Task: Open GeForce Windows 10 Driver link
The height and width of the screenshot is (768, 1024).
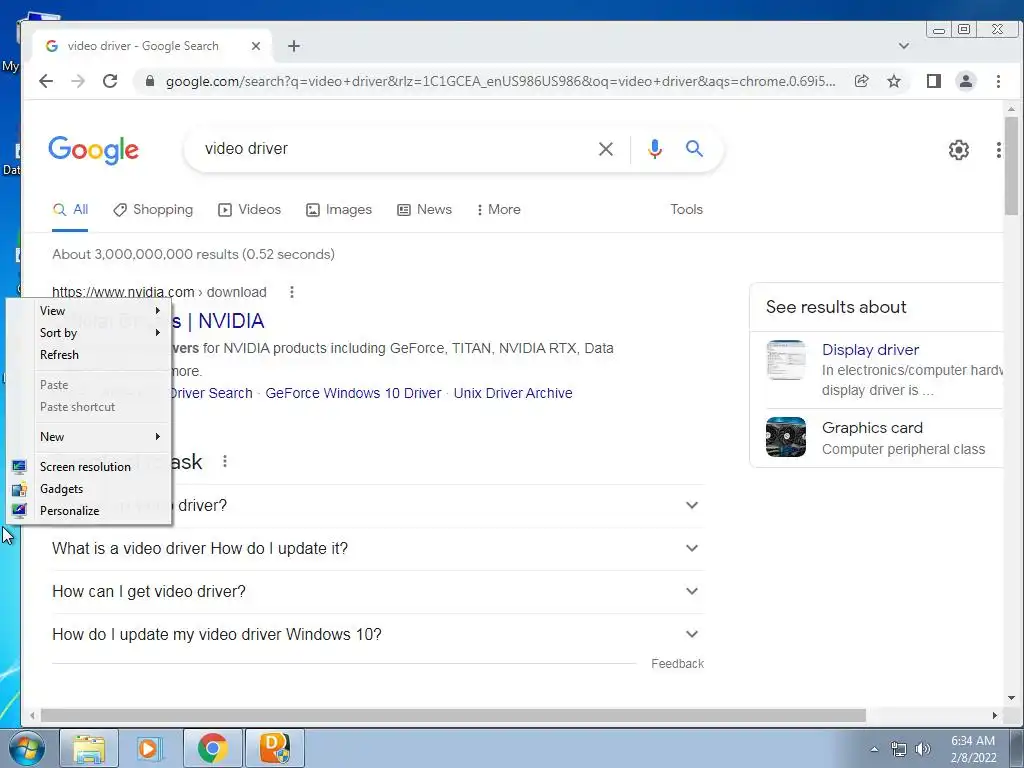Action: tap(353, 393)
